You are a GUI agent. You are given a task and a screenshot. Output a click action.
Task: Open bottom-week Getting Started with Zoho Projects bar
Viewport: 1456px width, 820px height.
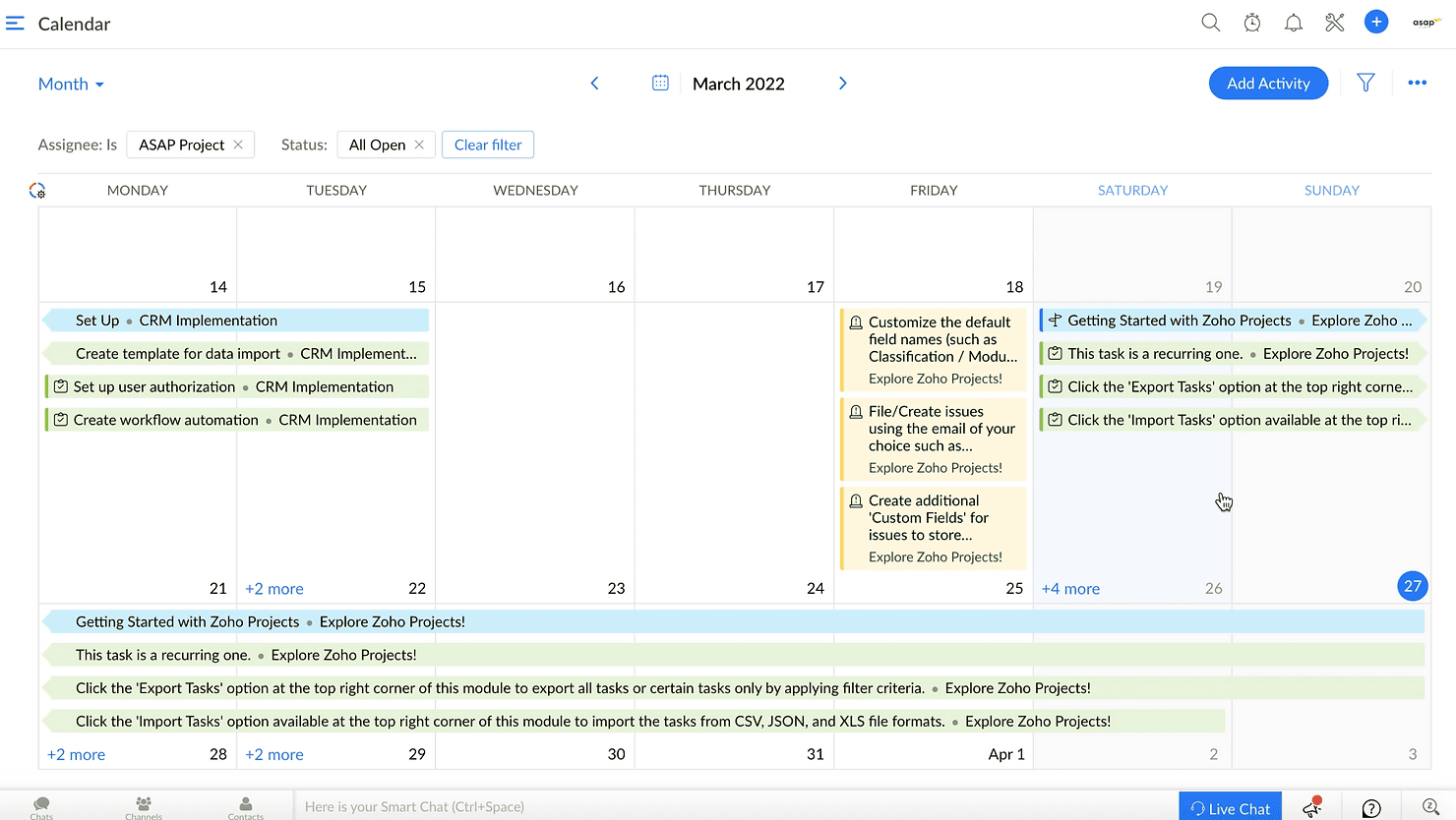pyautogui.click(x=734, y=621)
